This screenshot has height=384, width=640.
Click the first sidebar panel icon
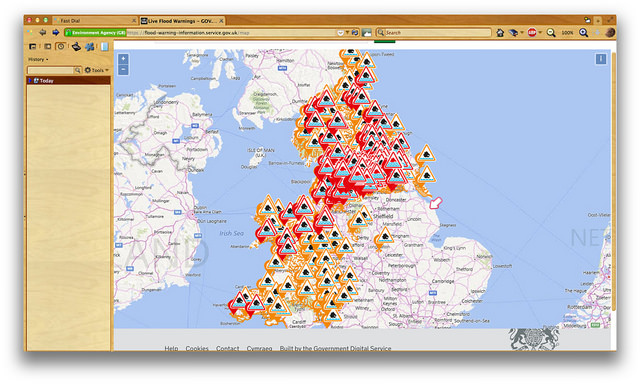[x=32, y=47]
